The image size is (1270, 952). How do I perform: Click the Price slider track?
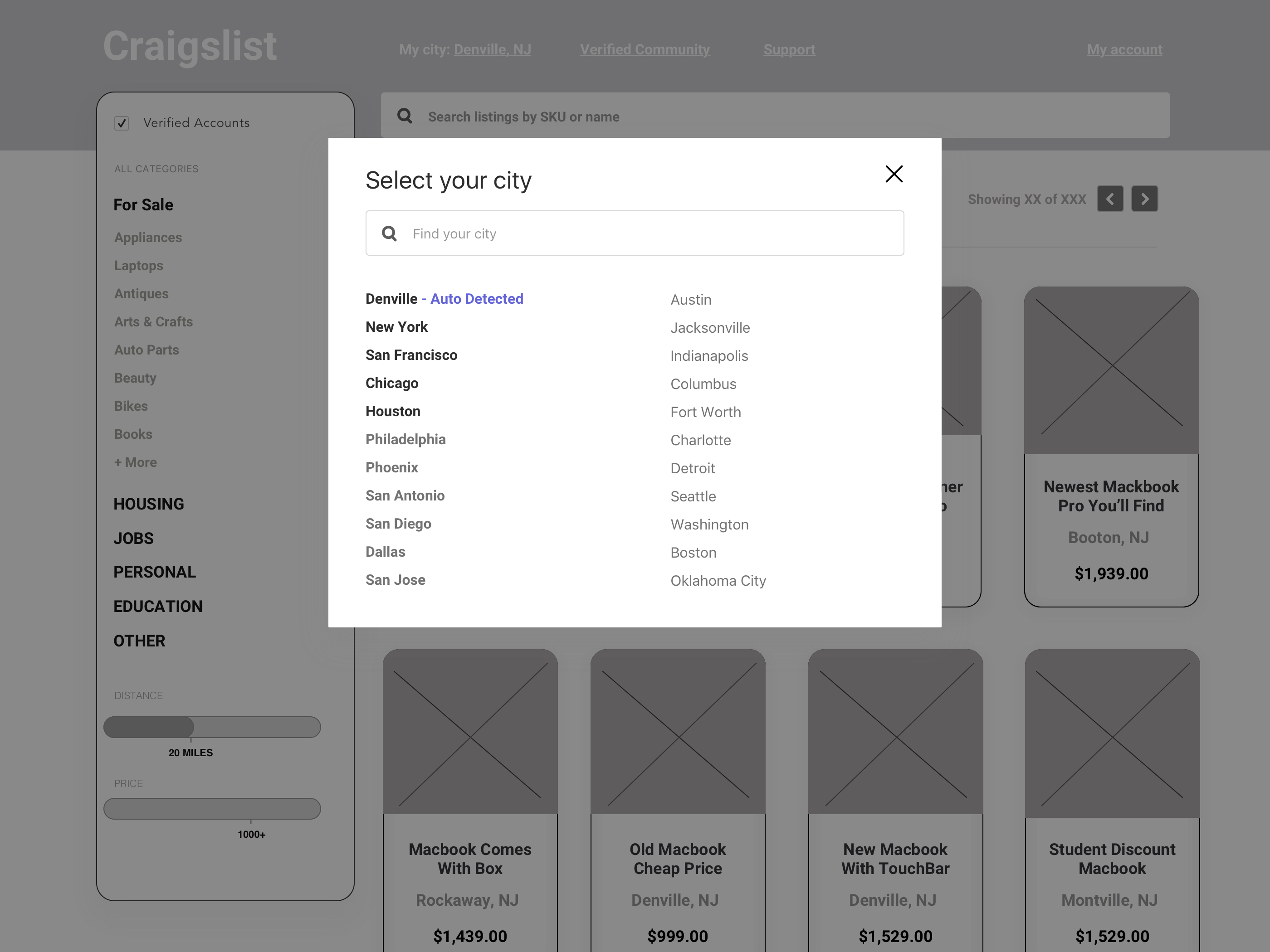[x=212, y=809]
